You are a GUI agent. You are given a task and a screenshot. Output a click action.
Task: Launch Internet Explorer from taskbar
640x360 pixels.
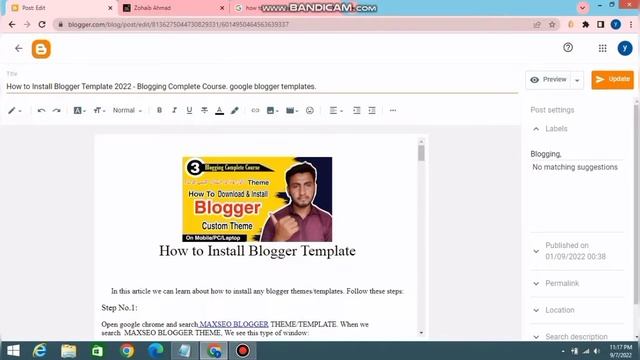coord(40,351)
